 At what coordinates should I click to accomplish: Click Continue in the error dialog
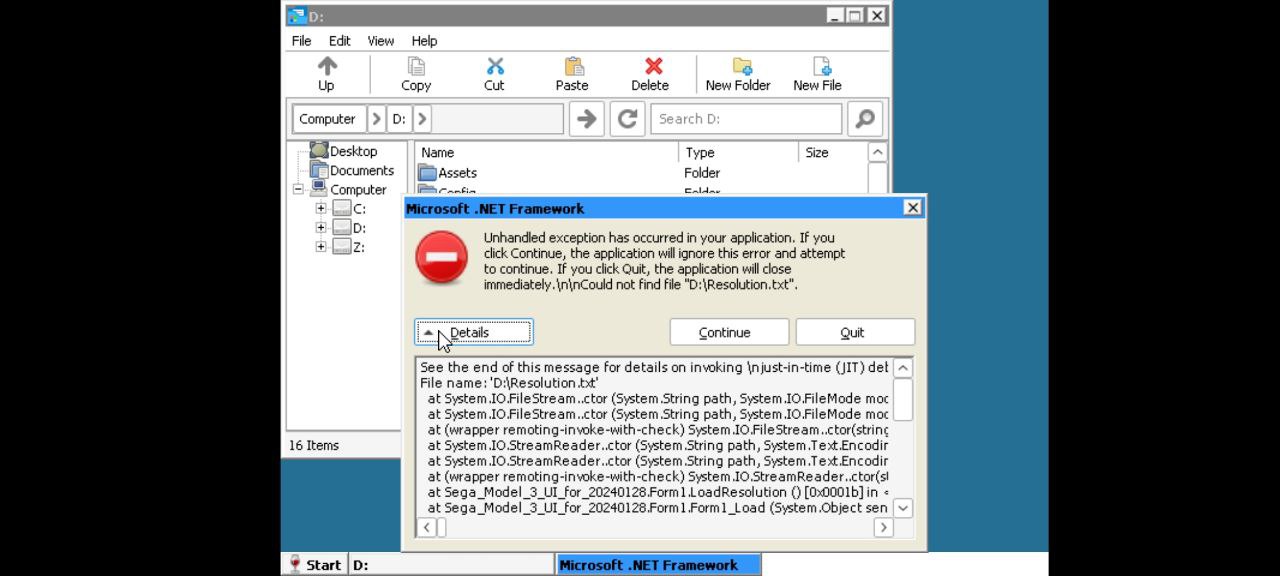729,332
